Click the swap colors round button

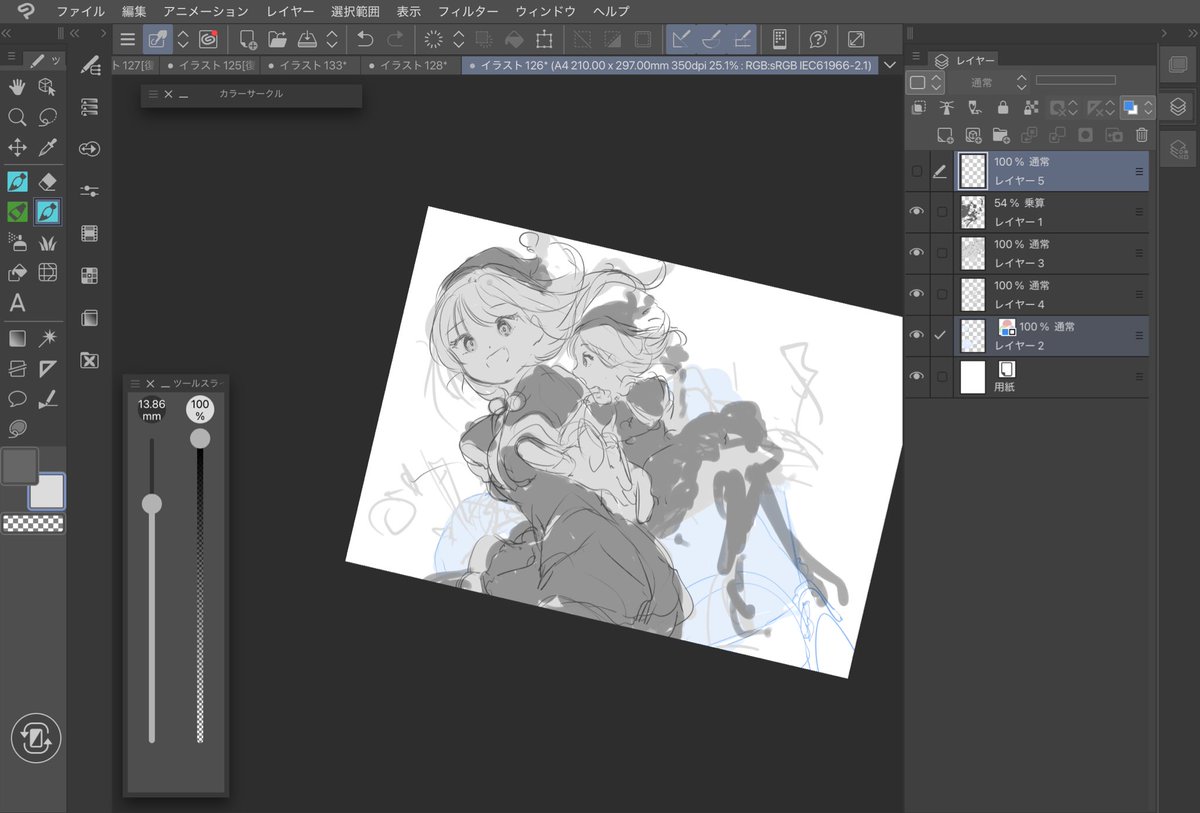(37, 740)
